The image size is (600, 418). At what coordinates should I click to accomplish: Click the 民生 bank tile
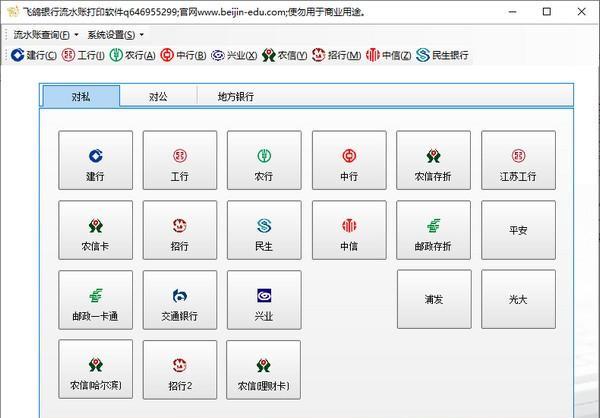tap(264, 230)
